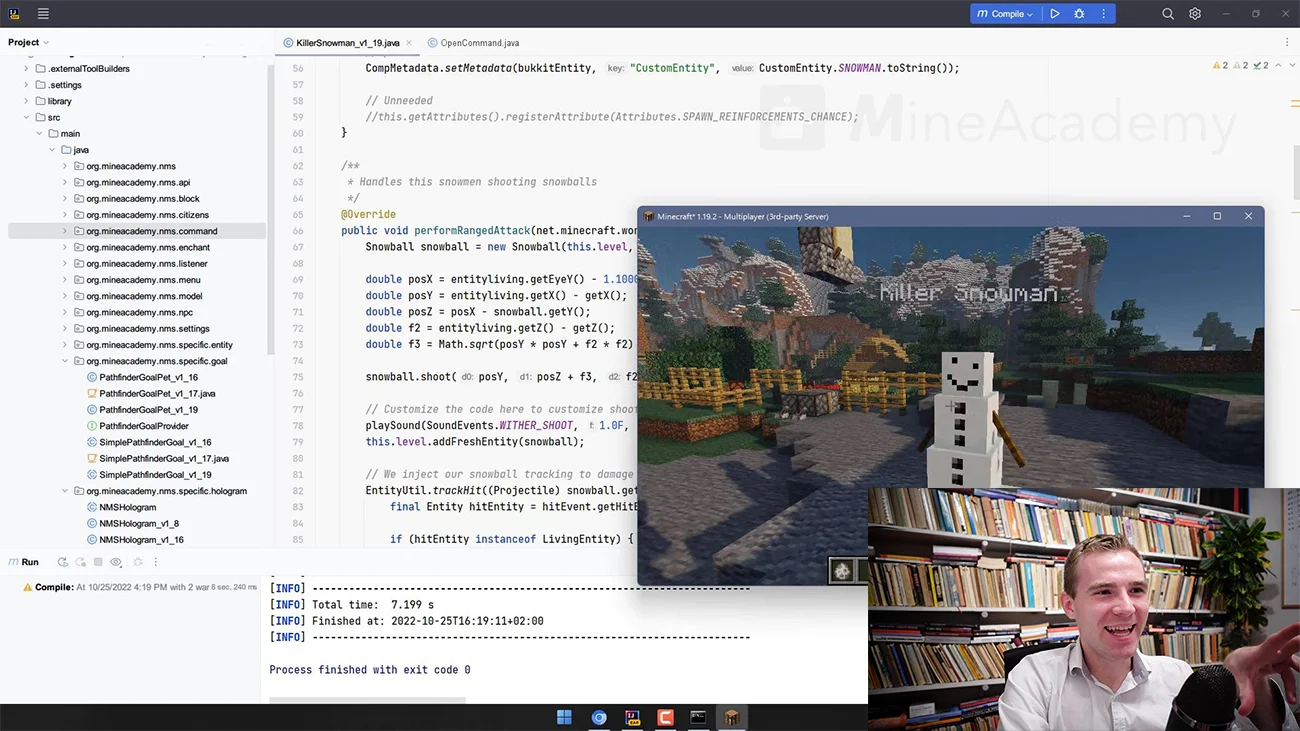1300x731 pixels.
Task: Open more run actions in blue toolbar
Action: click(x=1104, y=14)
